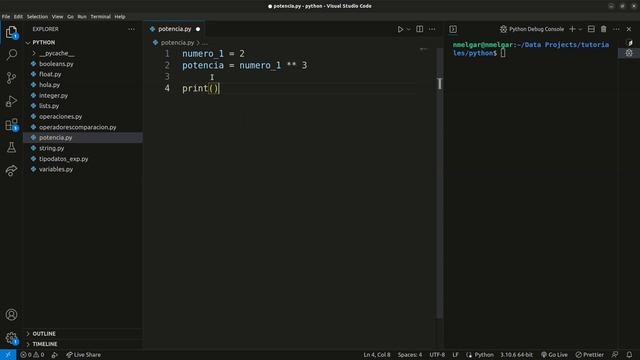
Task: Click Prettier in status bar
Action: tap(589, 355)
